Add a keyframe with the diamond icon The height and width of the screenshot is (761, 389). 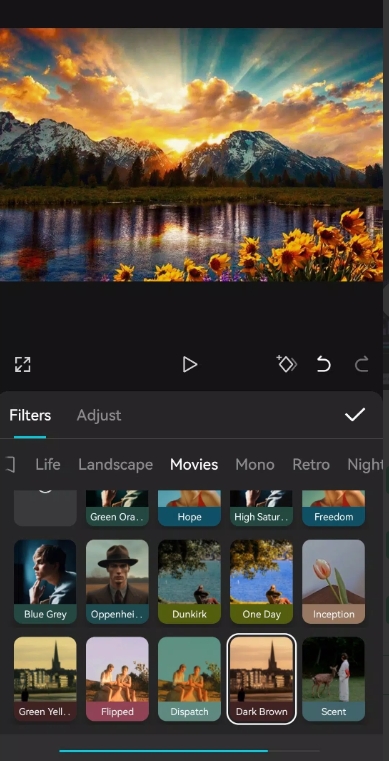(287, 364)
